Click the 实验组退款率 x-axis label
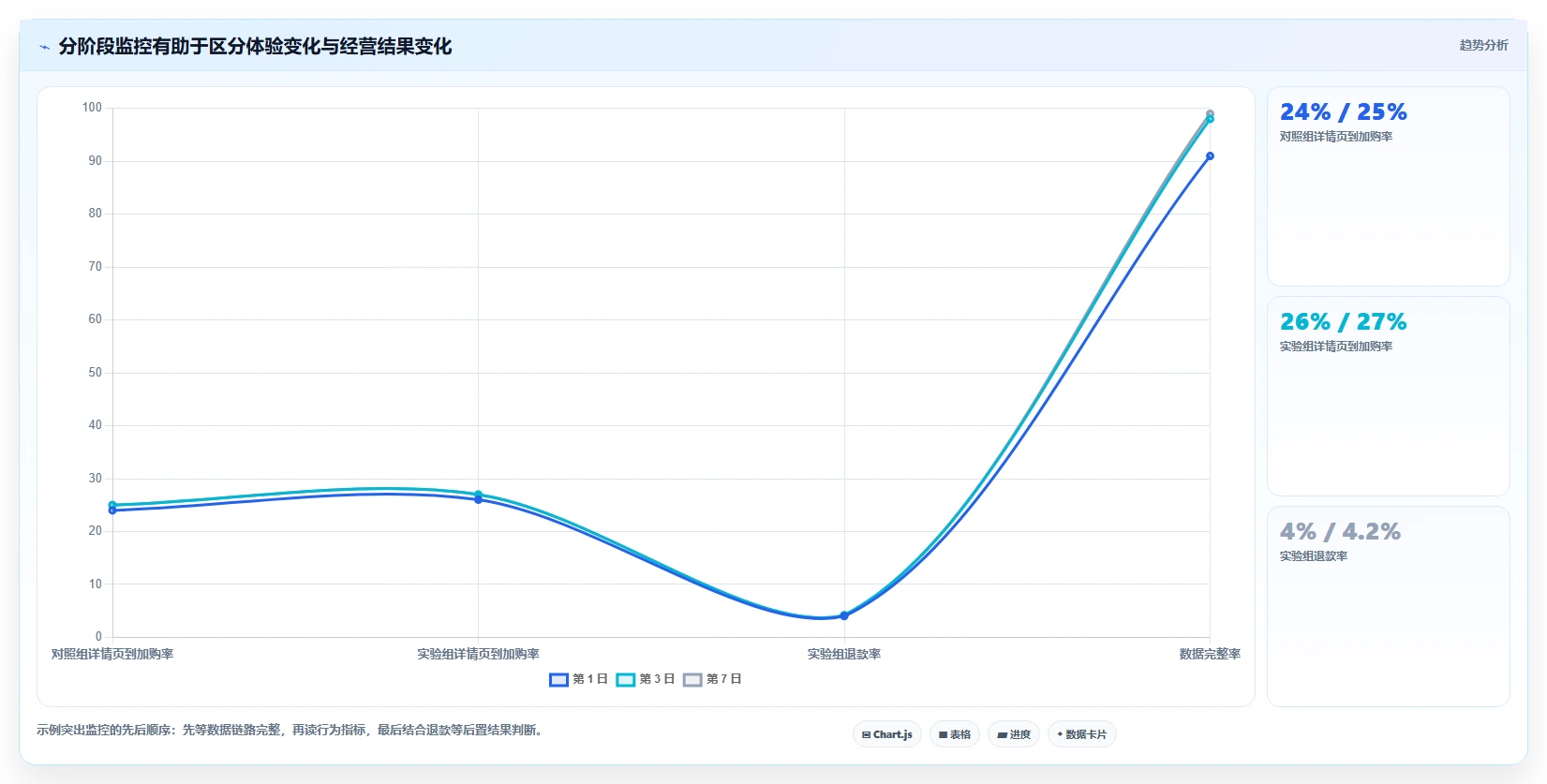 [x=844, y=654]
